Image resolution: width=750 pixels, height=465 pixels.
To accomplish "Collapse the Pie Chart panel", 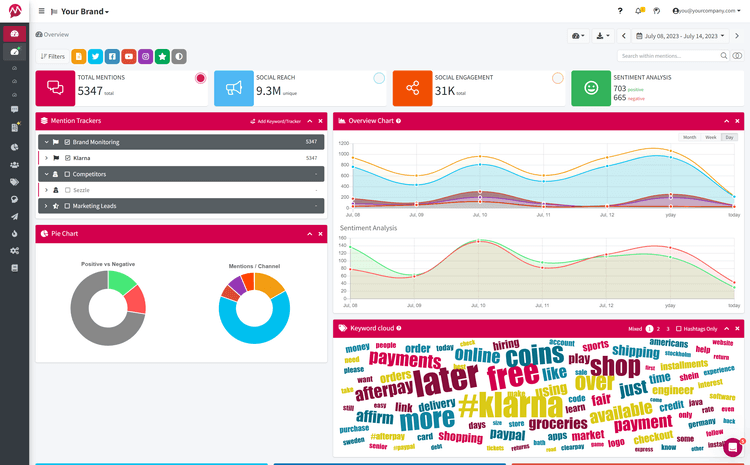I will point(310,234).
